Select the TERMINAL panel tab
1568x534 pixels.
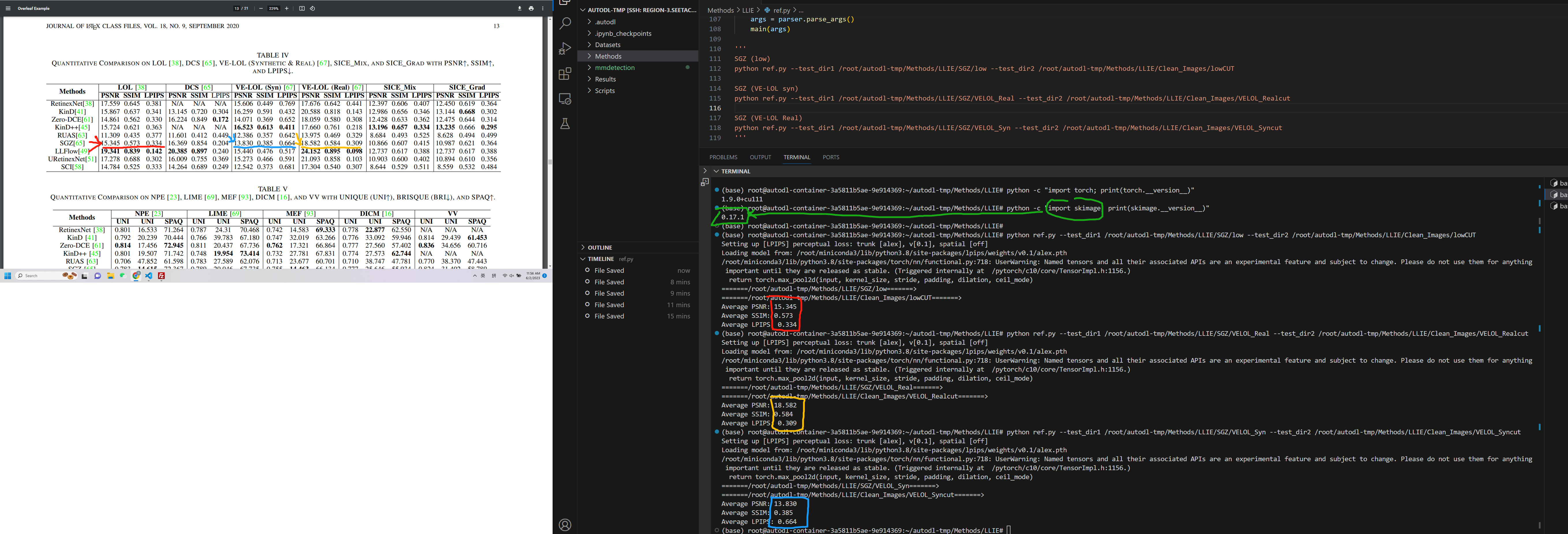tap(797, 157)
